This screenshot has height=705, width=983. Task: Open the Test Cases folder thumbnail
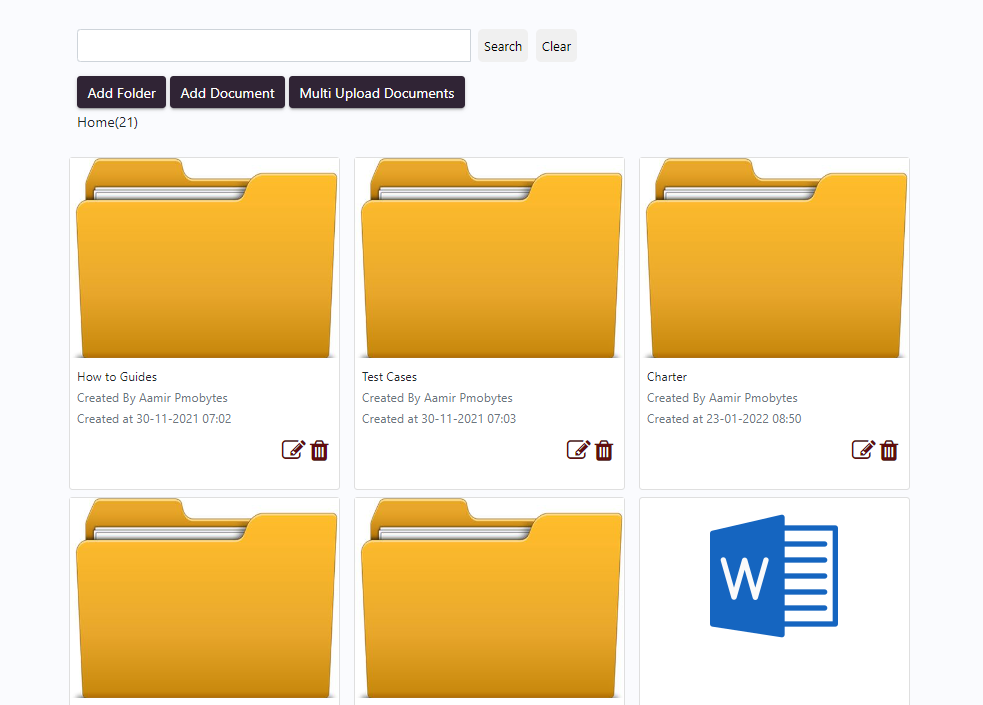(x=490, y=258)
